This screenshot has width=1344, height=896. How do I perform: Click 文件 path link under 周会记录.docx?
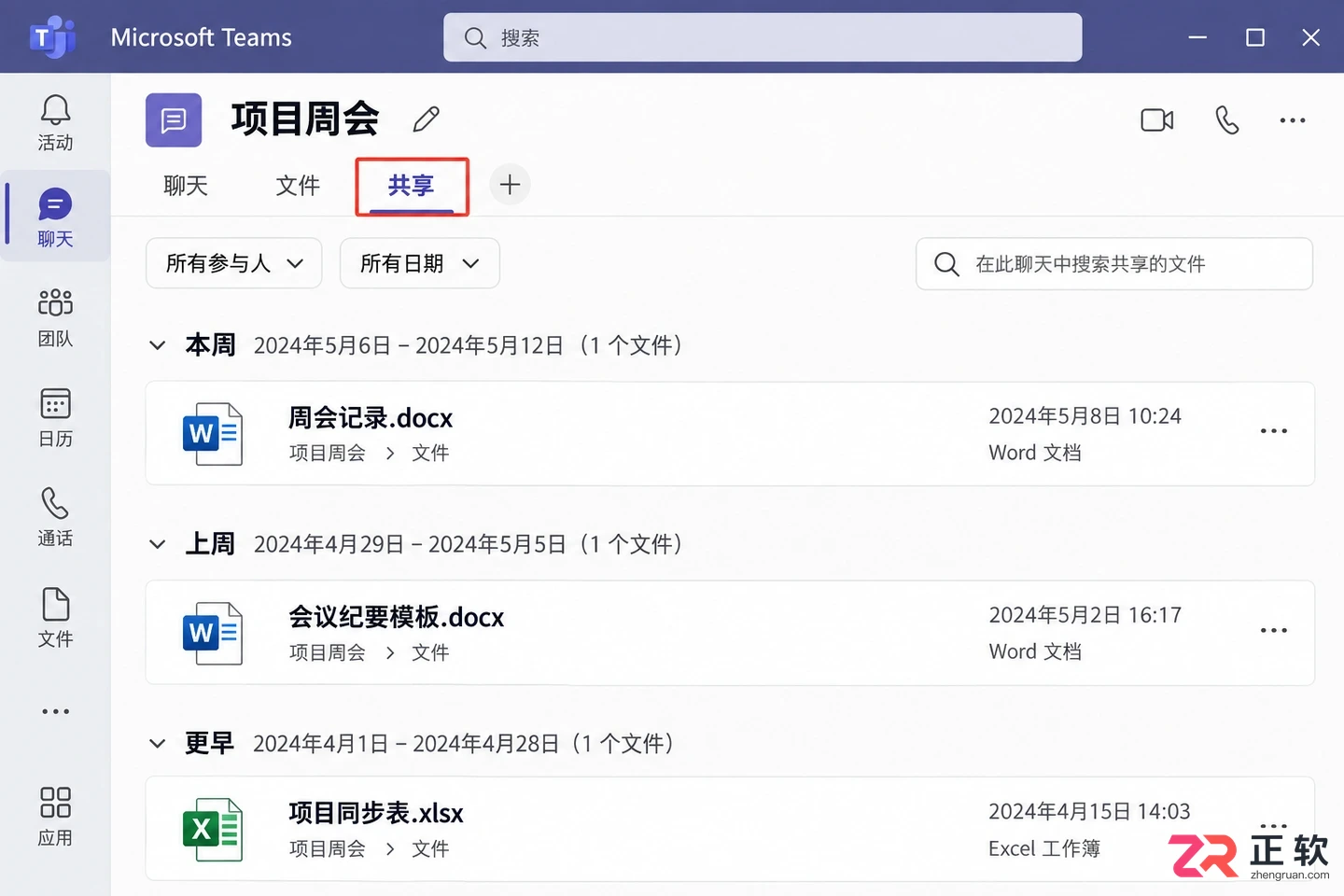430,453
